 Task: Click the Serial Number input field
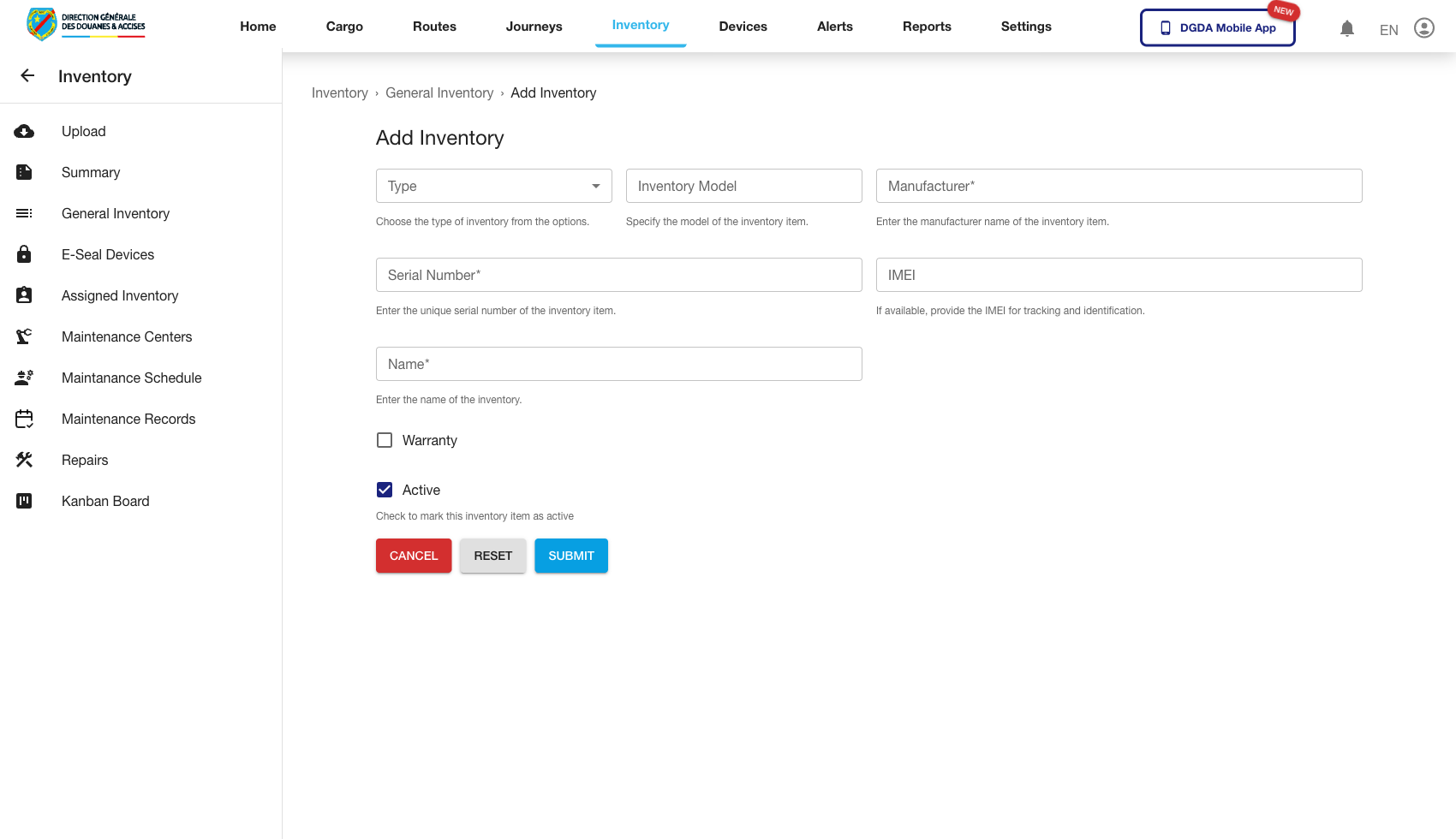point(618,275)
